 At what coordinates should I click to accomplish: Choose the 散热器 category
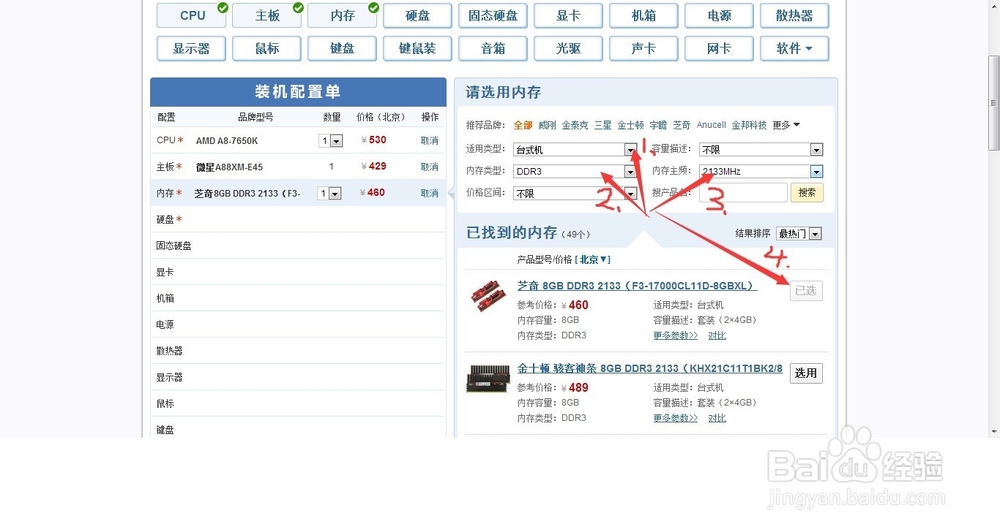pos(794,16)
